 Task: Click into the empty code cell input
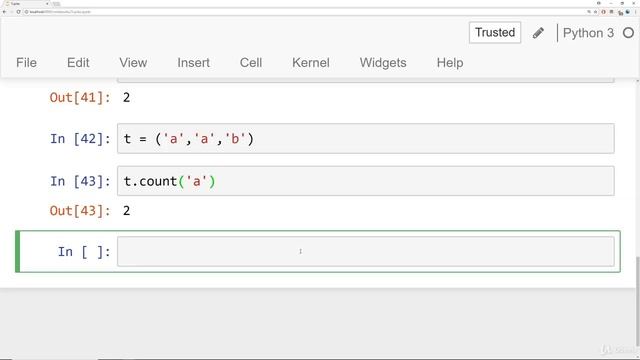pyautogui.click(x=366, y=251)
